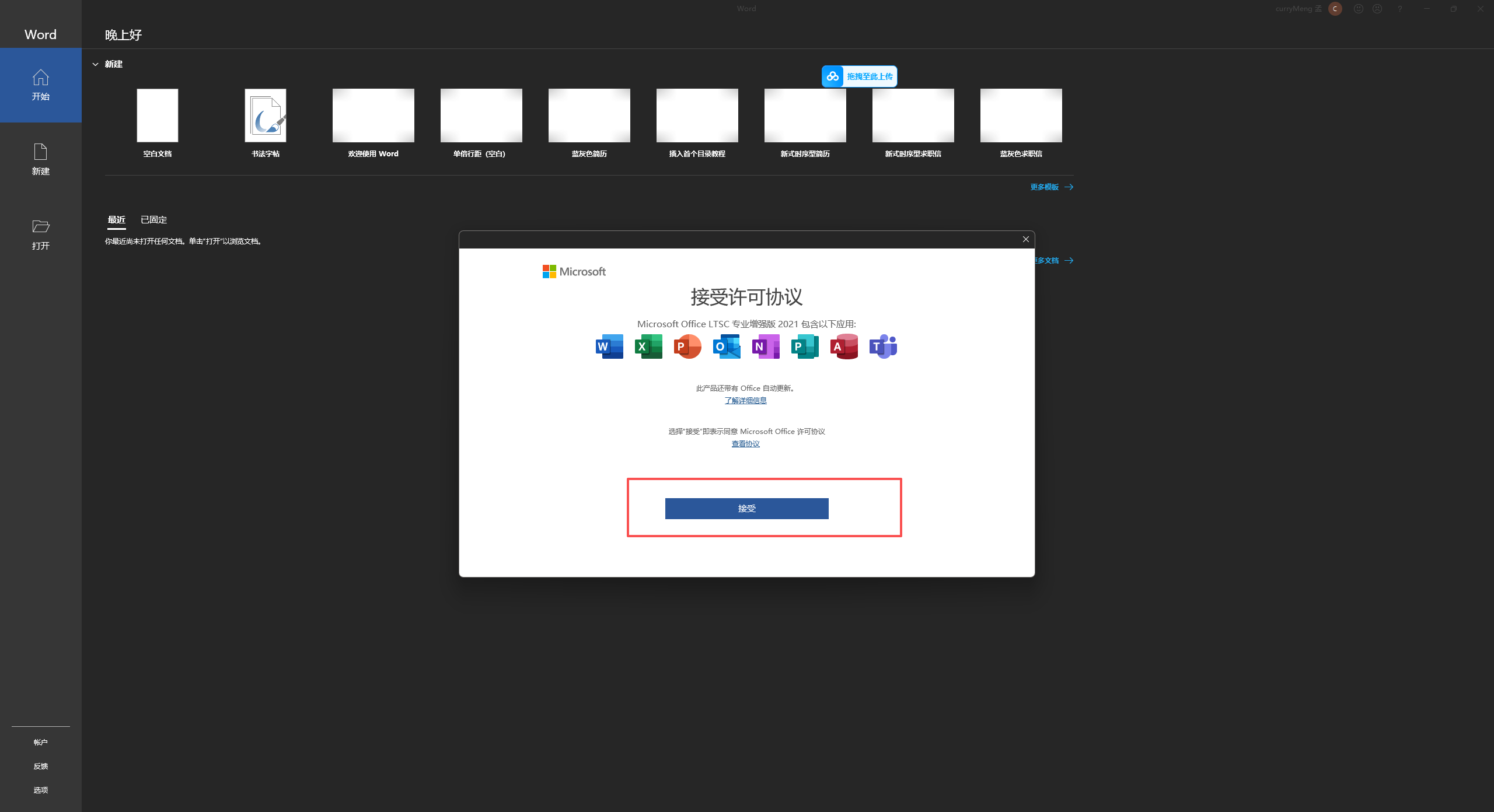Open 帐户 (Account) in the sidebar
This screenshot has height=812, width=1494.
[40, 743]
